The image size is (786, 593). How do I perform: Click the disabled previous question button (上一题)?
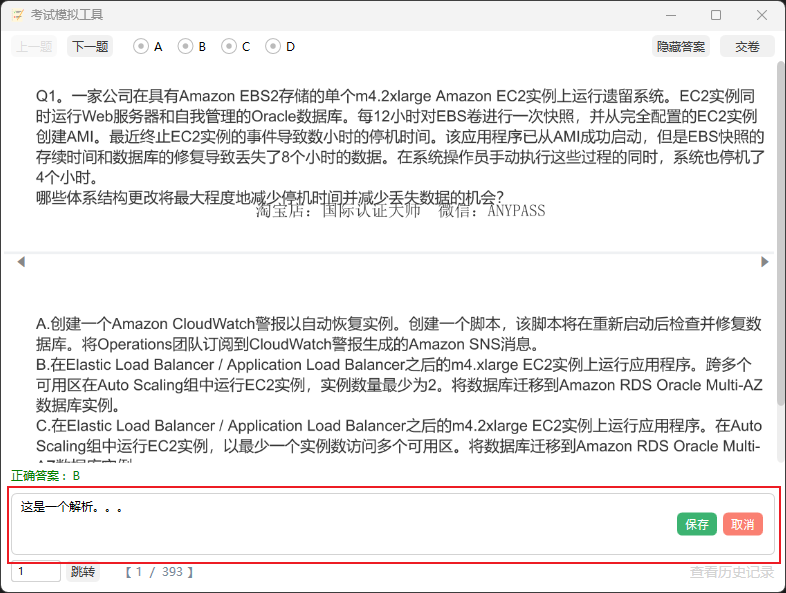34,47
